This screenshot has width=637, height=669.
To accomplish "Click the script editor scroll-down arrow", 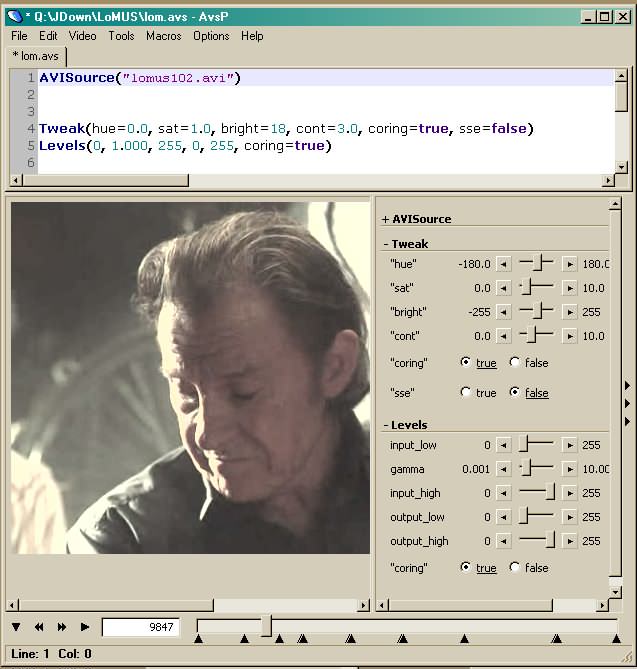I will pos(621,167).
